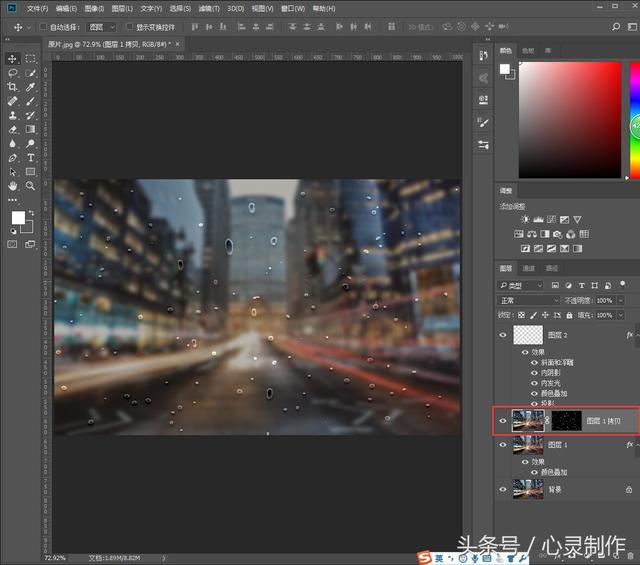
Task: Switch to the 通道 tab
Action: pos(529,268)
